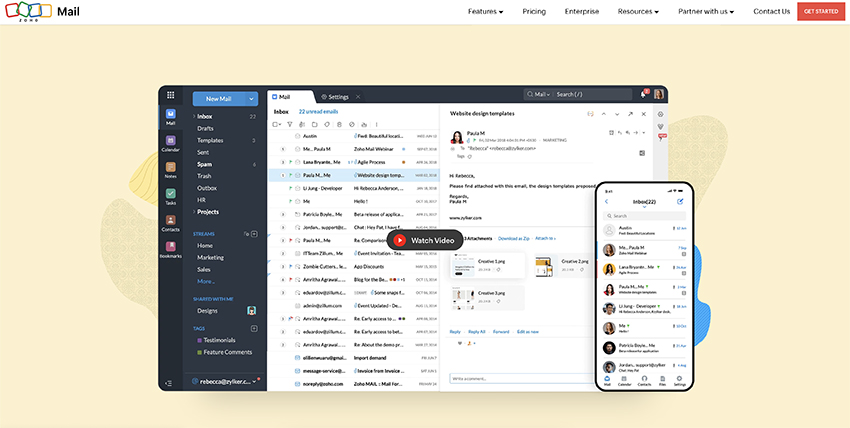Open the Contacts app in sidebar
Image resolution: width=850 pixels, height=428 pixels.
point(171,223)
